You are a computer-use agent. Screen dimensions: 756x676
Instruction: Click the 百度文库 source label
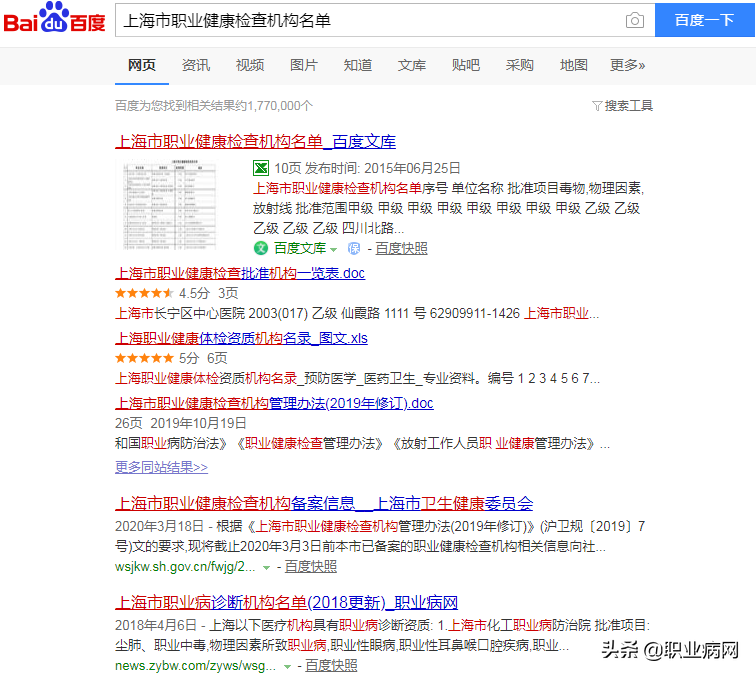tap(300, 248)
